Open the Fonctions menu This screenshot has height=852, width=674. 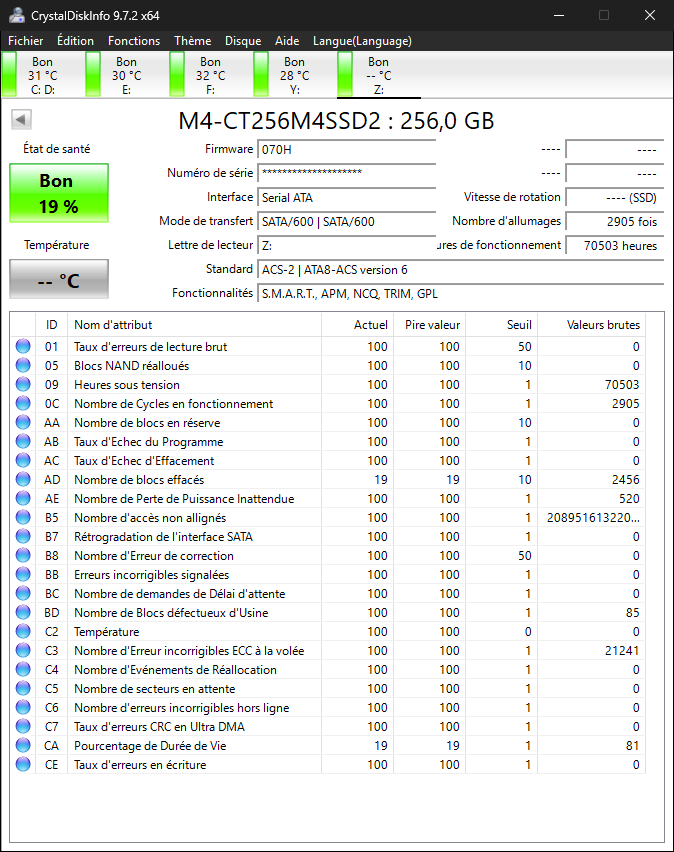pos(134,41)
